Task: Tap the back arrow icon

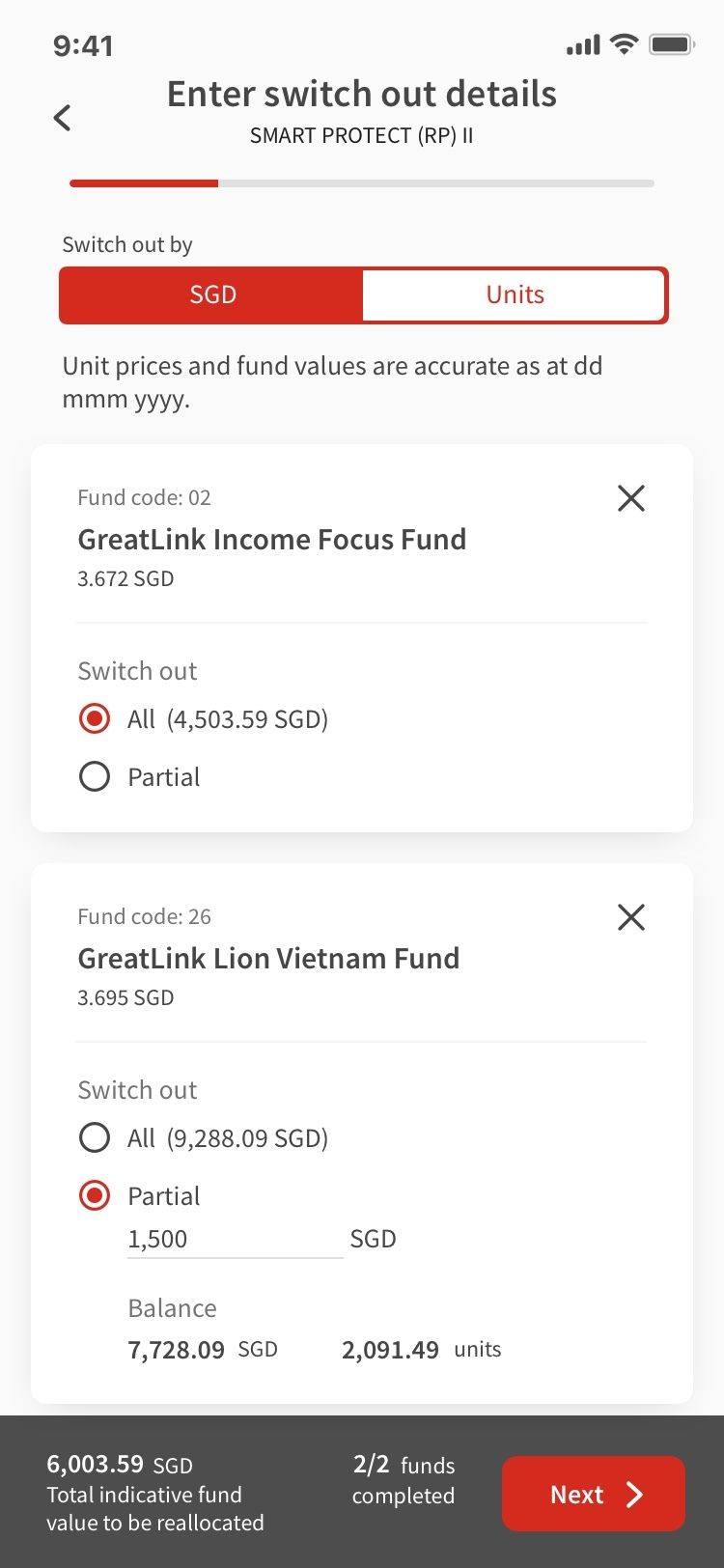Action: point(63,118)
